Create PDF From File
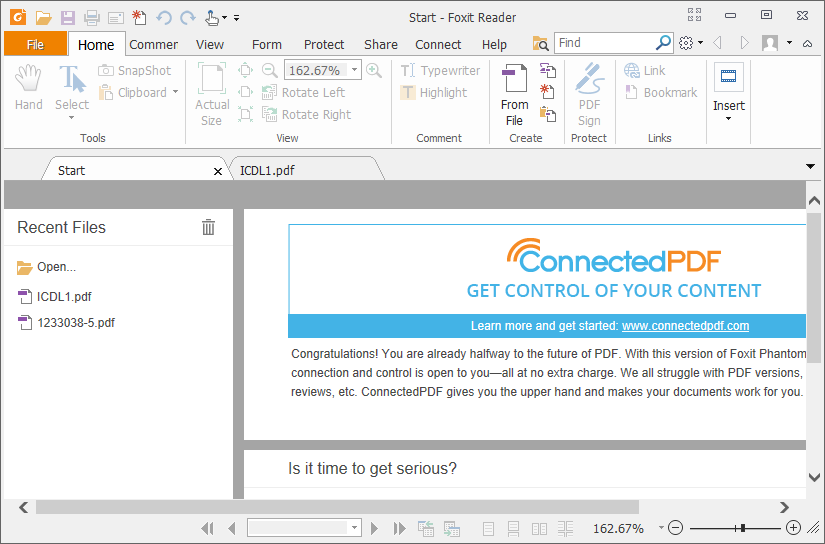This screenshot has height=544, width=825. [514, 95]
